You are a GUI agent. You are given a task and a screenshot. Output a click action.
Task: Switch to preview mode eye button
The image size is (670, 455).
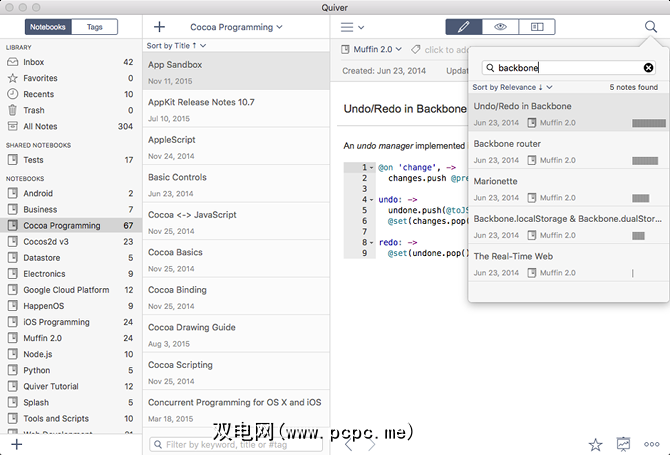[x=500, y=27]
